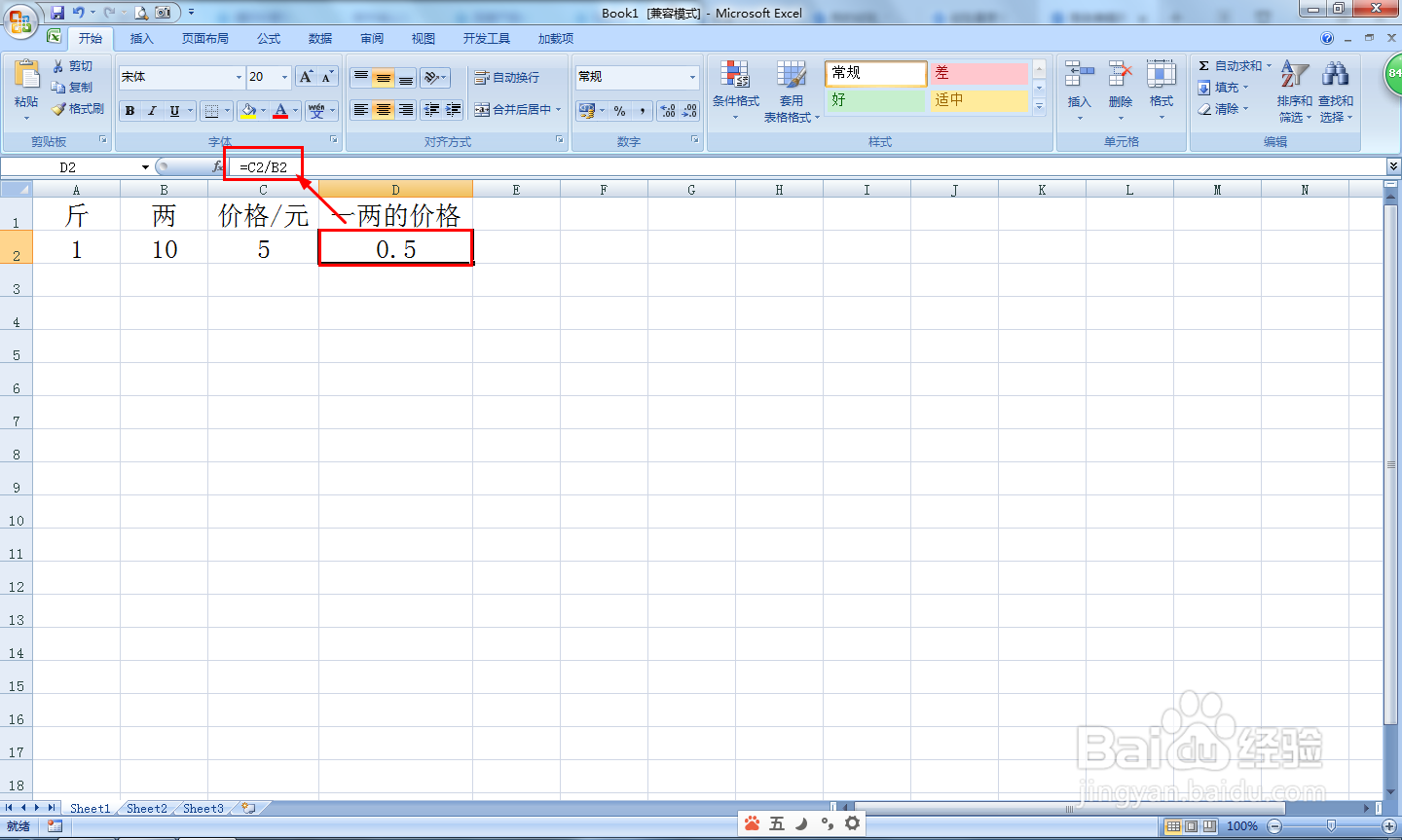
Task: Select the 差 cell style
Action: click(978, 73)
